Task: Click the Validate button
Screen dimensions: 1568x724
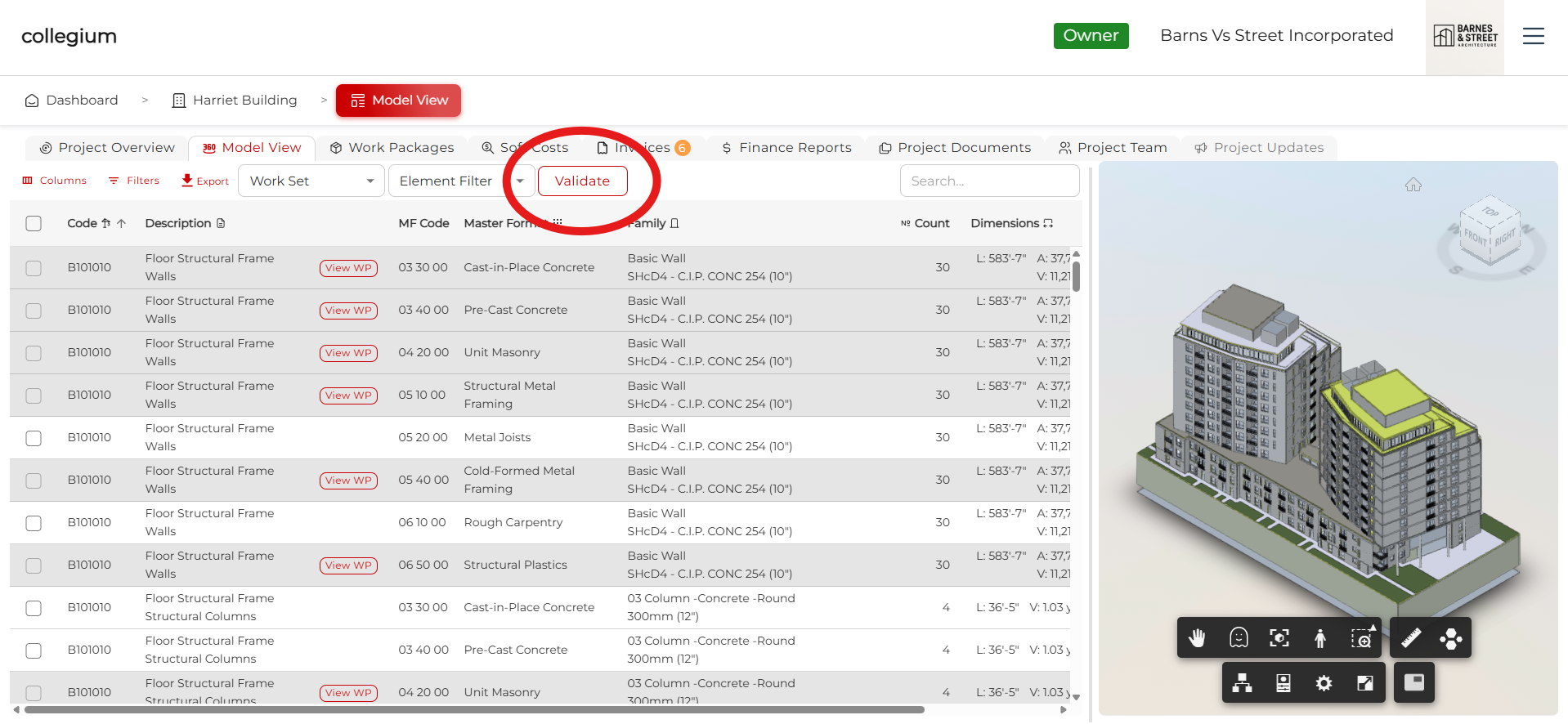Action: click(x=582, y=181)
